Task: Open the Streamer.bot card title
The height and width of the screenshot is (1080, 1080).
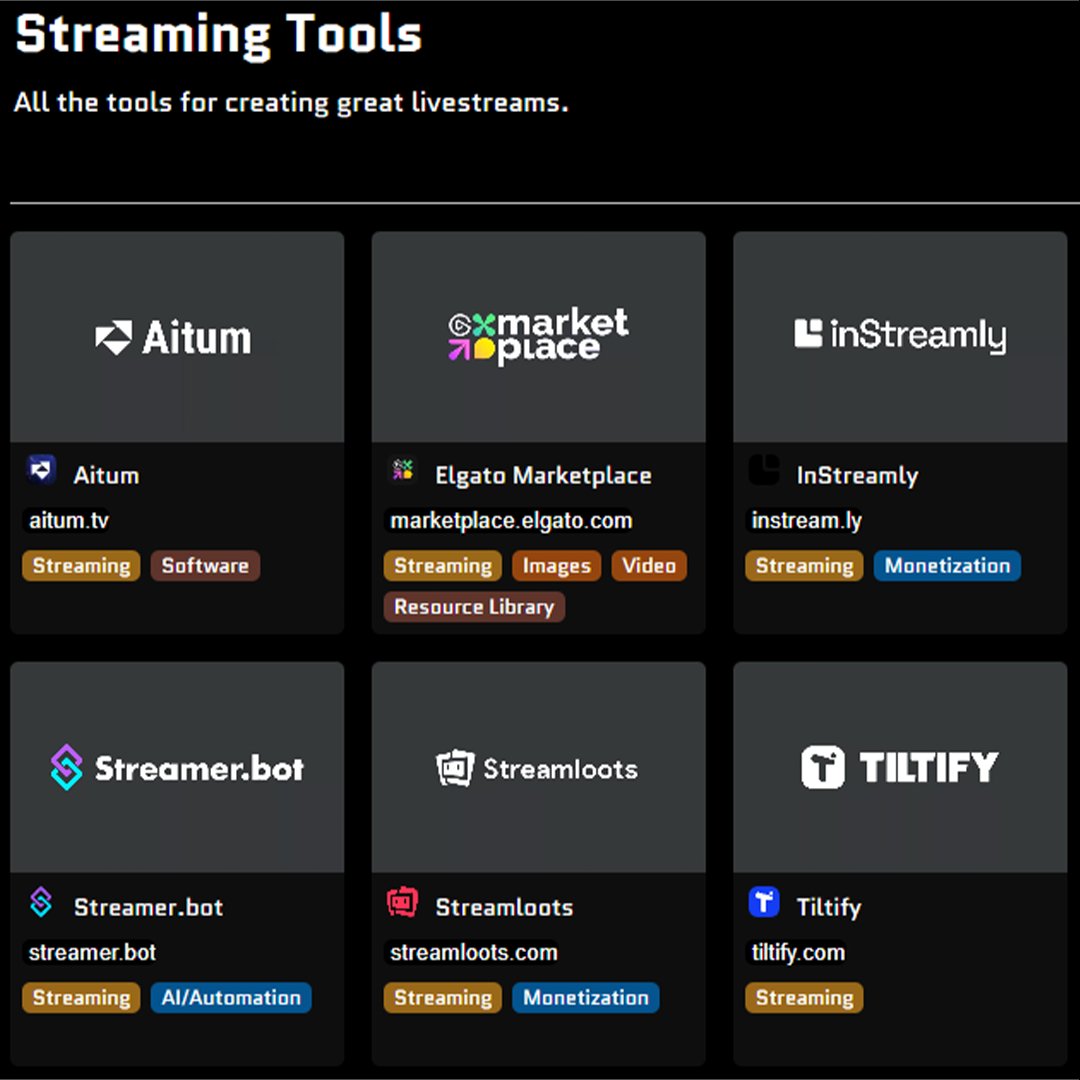Action: tap(148, 907)
